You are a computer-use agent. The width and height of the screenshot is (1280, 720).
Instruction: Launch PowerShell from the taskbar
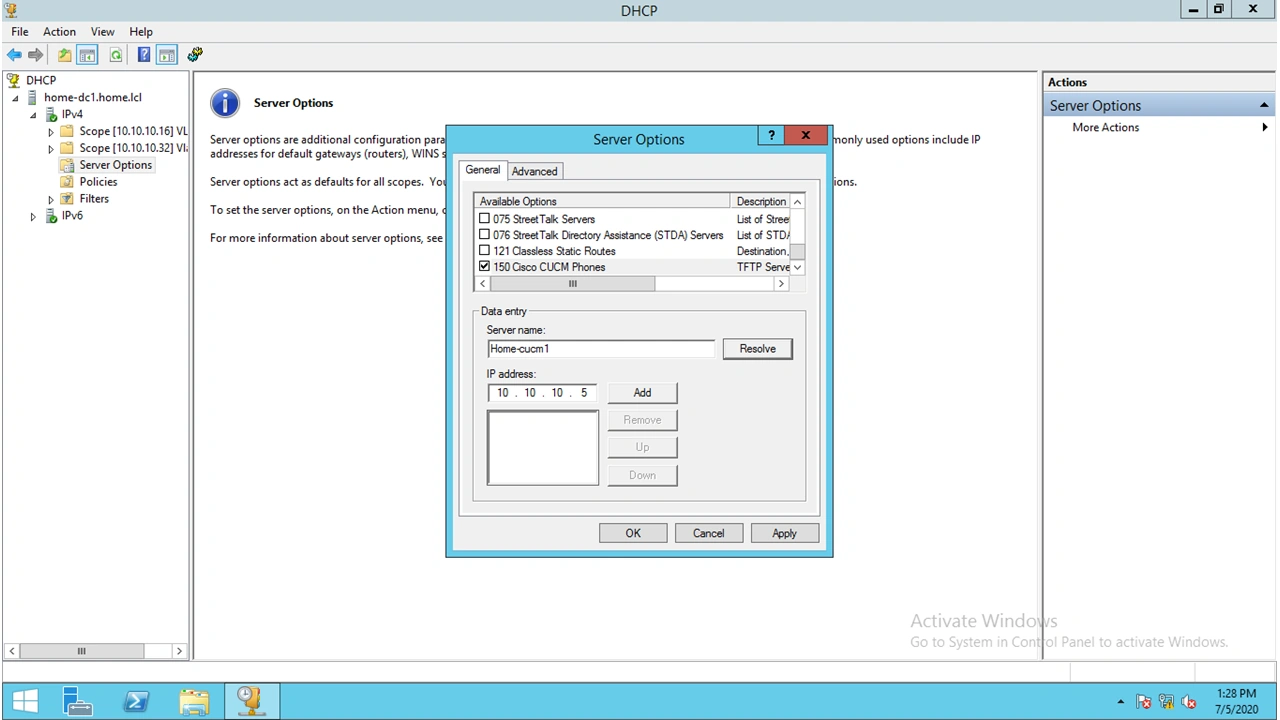tap(136, 701)
